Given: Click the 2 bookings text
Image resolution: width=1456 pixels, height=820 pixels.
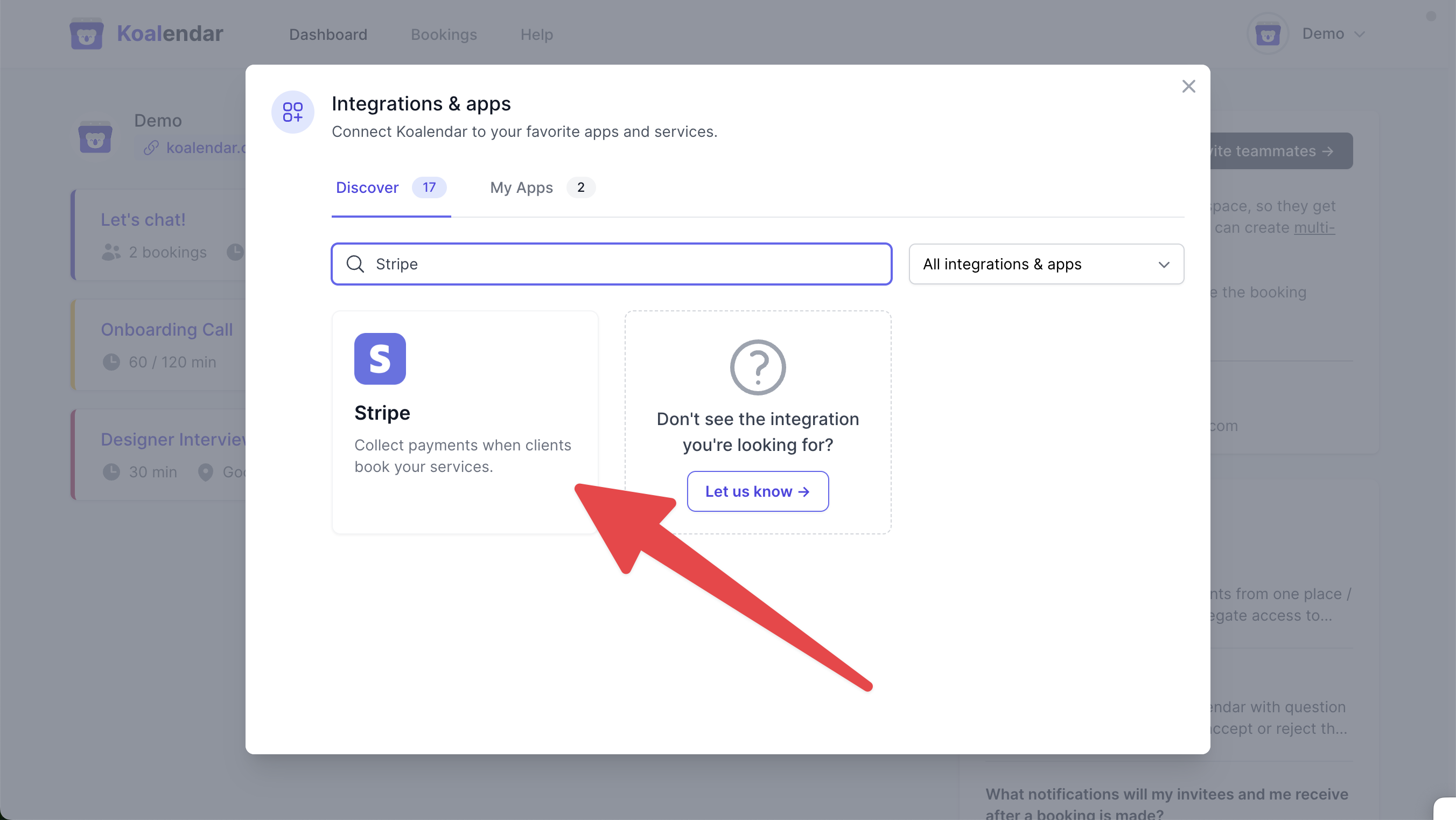Looking at the screenshot, I should point(168,252).
